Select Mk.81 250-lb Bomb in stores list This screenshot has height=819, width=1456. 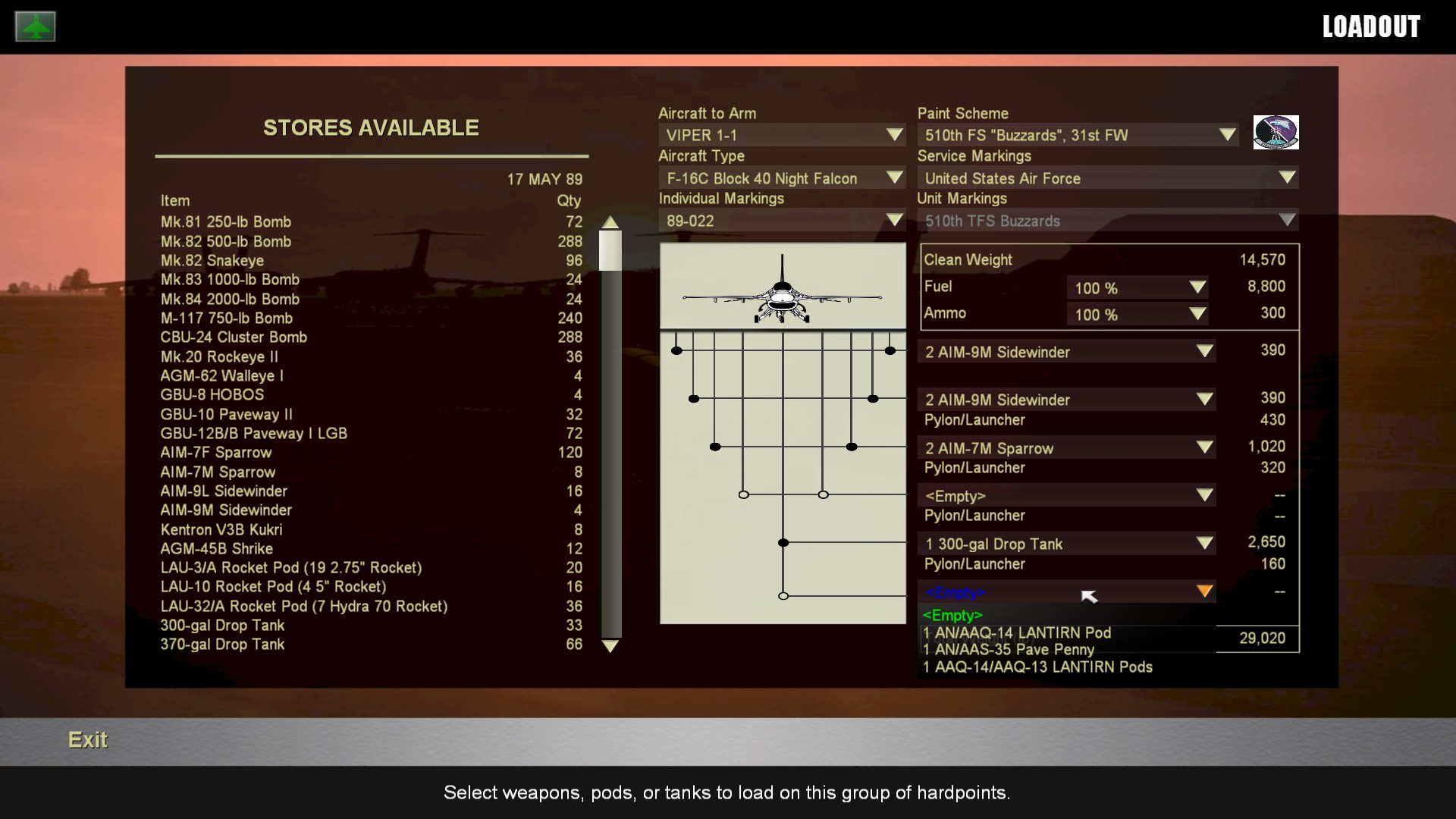pos(372,222)
